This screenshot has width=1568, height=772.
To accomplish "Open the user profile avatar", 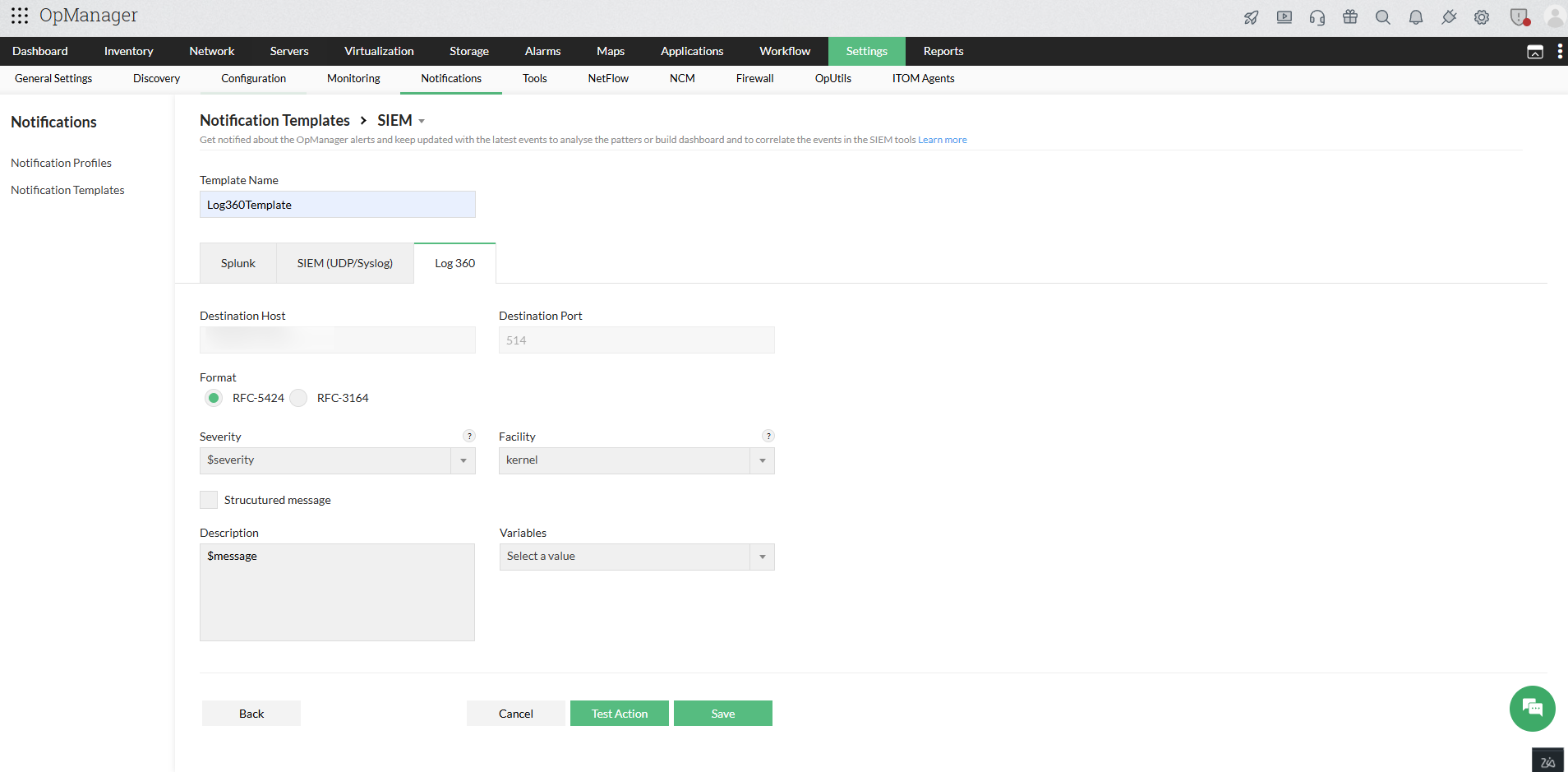I will 1555,16.
